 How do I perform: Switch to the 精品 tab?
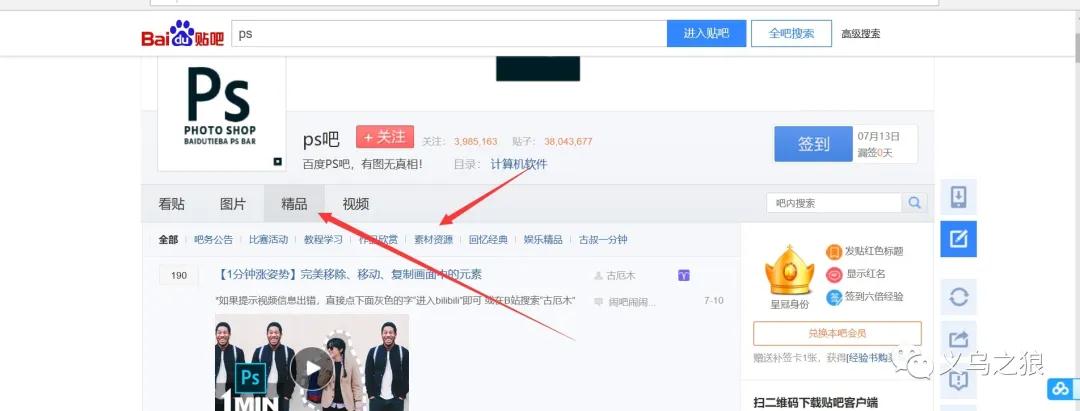pos(294,204)
